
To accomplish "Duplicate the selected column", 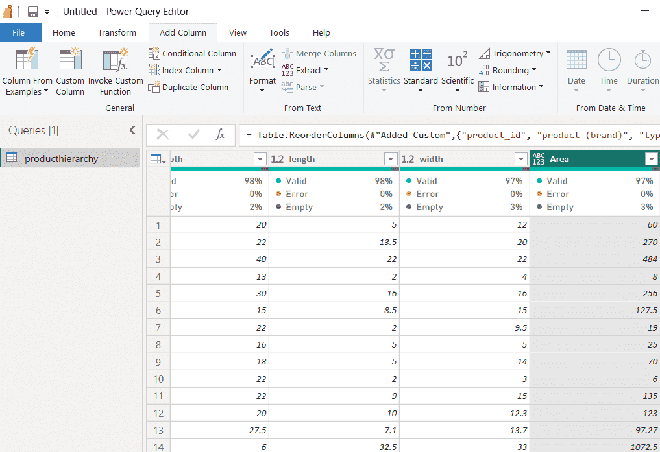I will (x=189, y=87).
